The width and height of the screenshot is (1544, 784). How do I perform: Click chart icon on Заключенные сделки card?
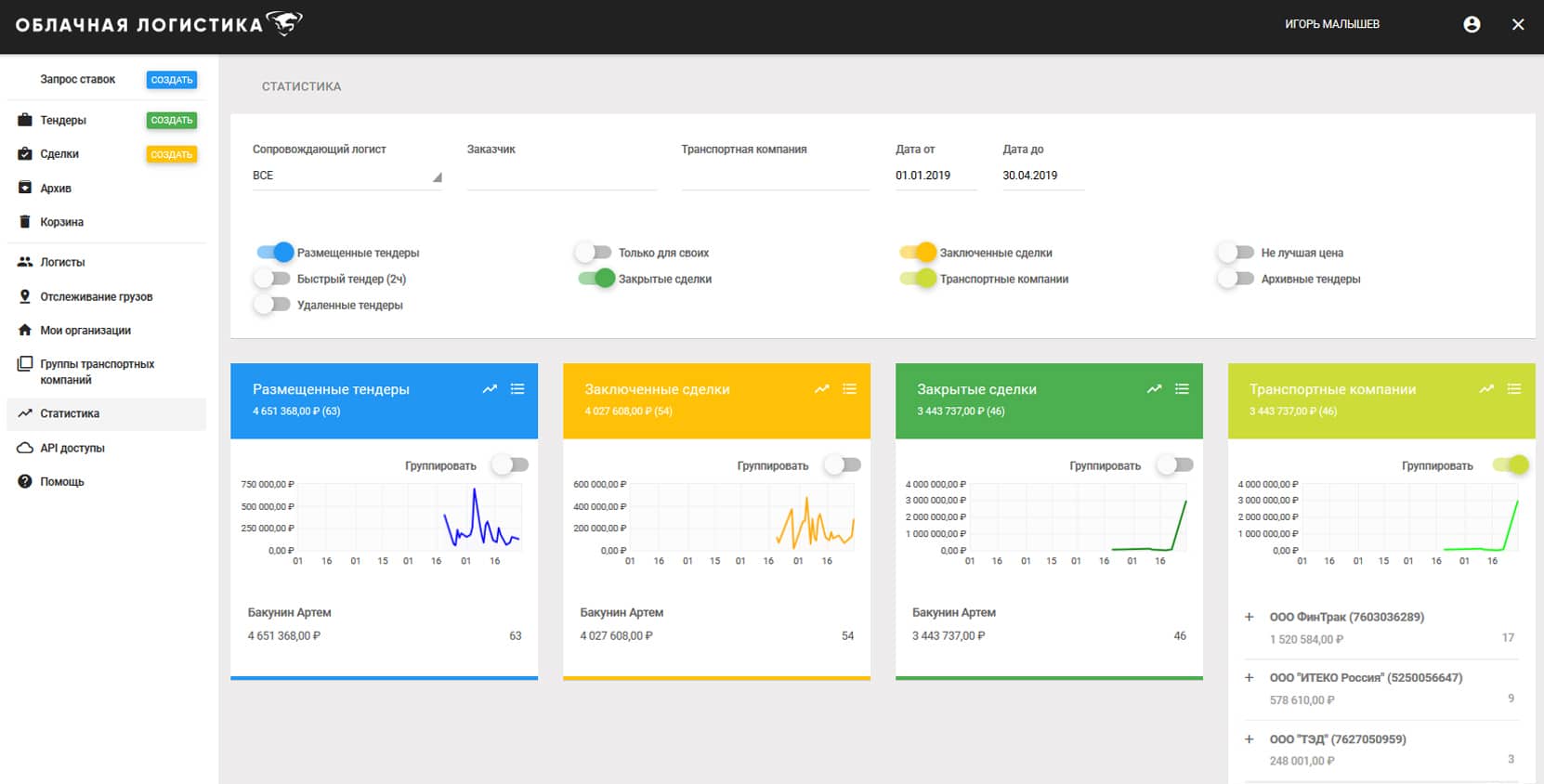(x=821, y=389)
